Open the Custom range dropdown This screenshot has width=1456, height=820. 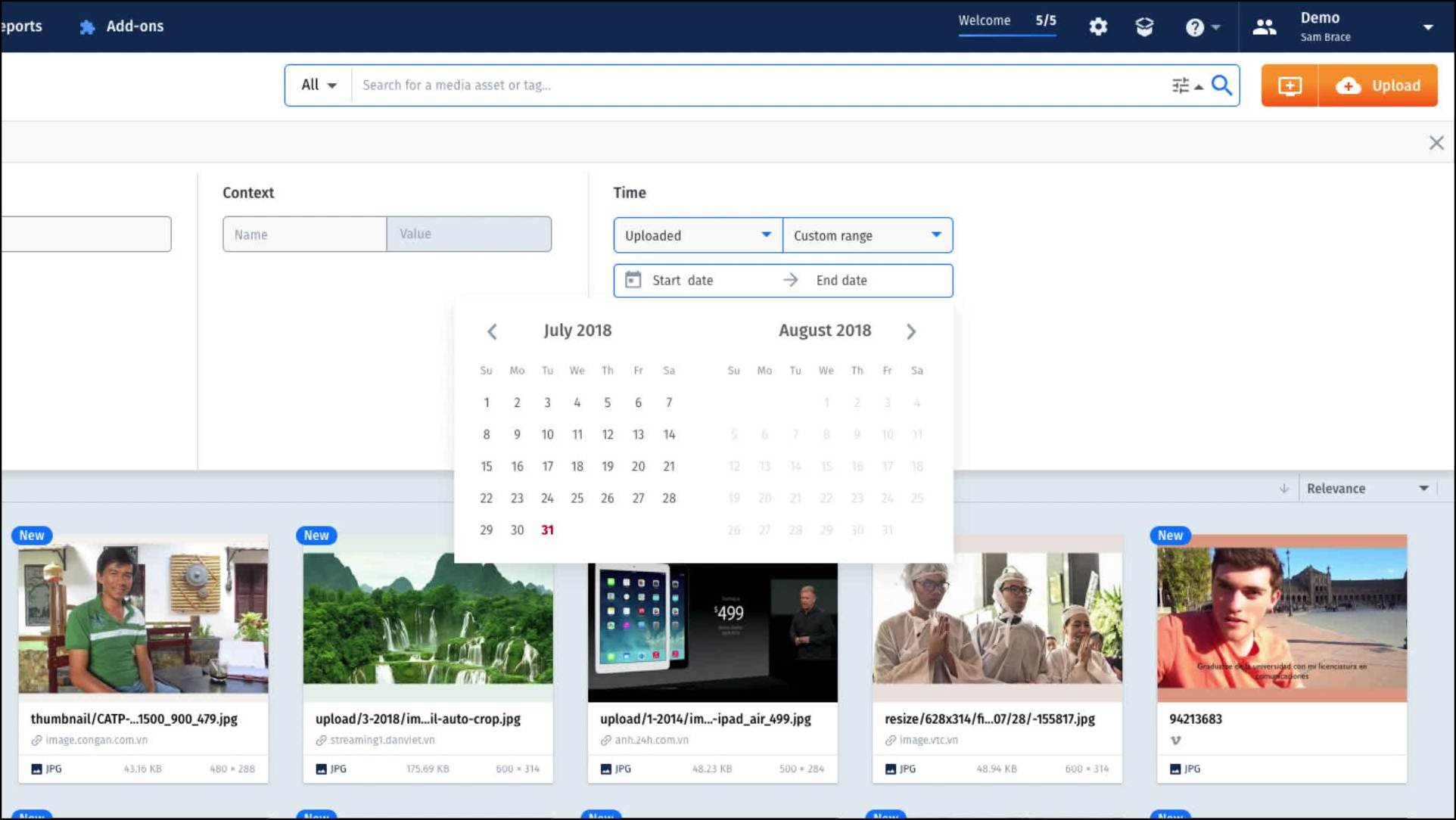pos(867,235)
